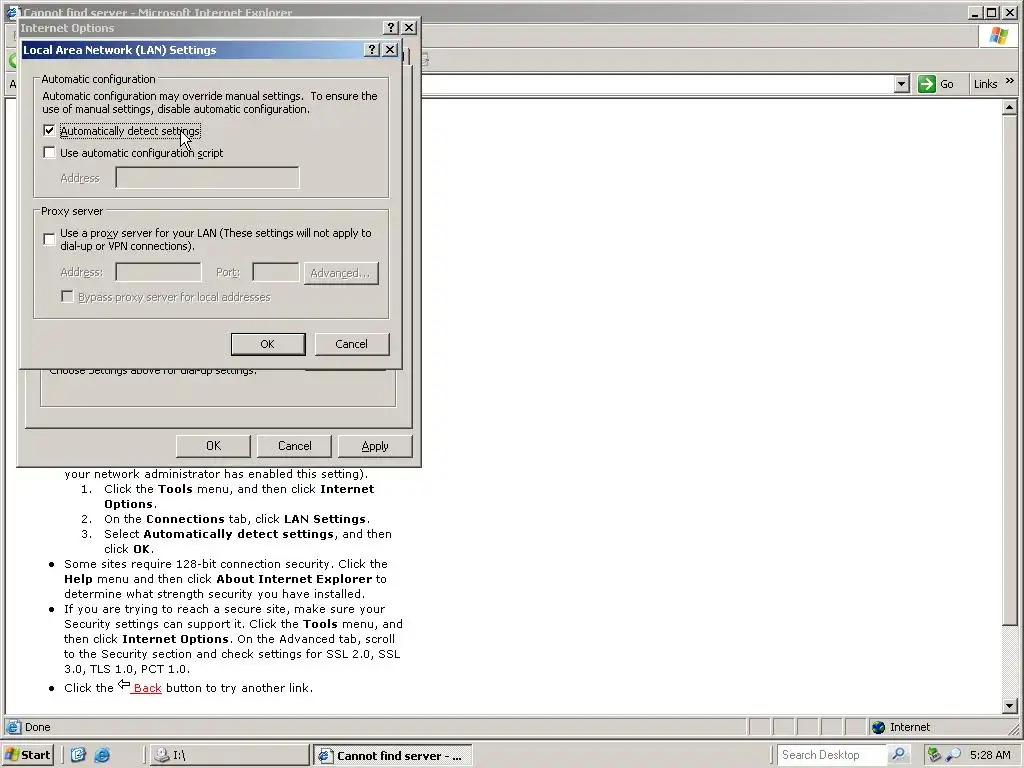
Task: Close the Internet Options window
Action: [x=409, y=27]
